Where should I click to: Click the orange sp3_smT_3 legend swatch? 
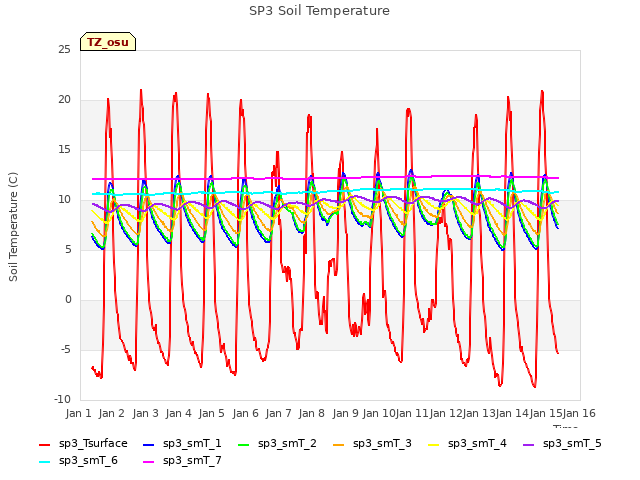339,444
